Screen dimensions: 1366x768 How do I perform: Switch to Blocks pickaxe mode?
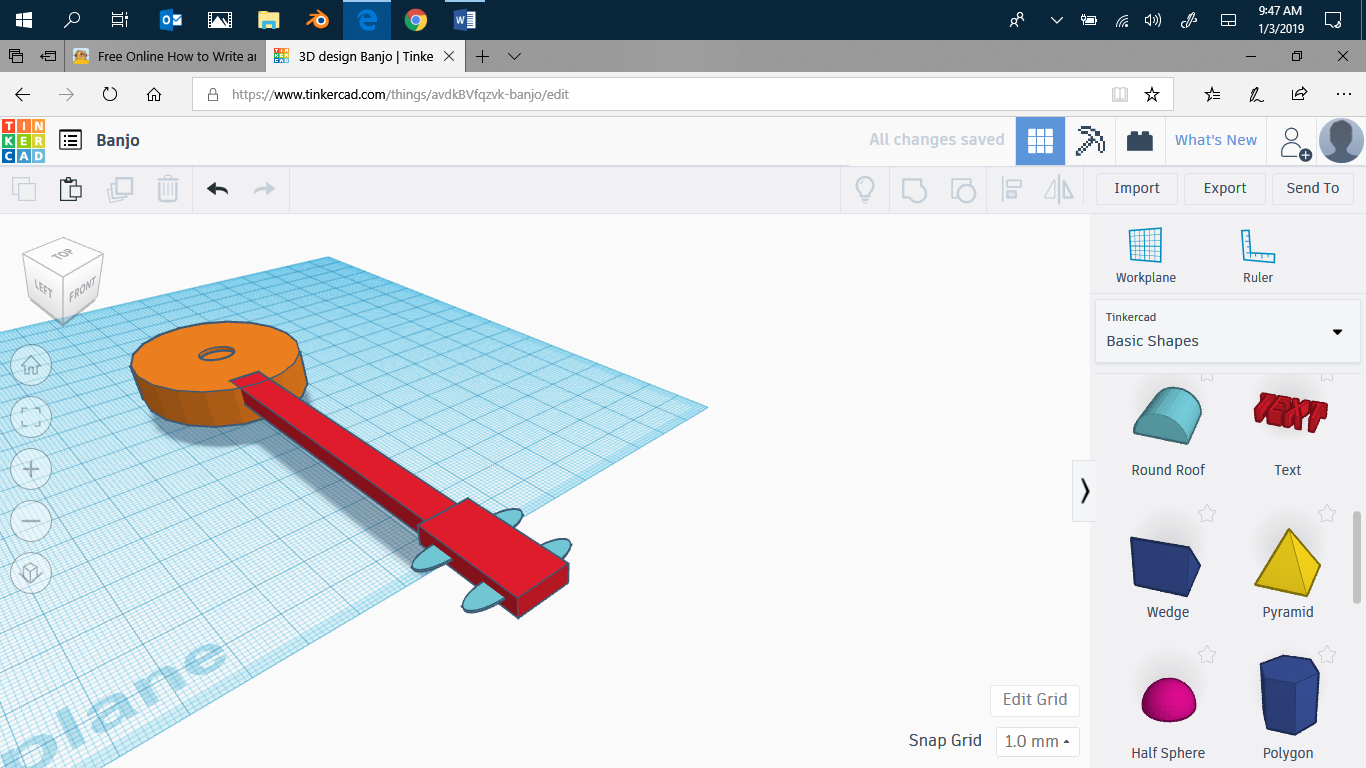(1090, 141)
